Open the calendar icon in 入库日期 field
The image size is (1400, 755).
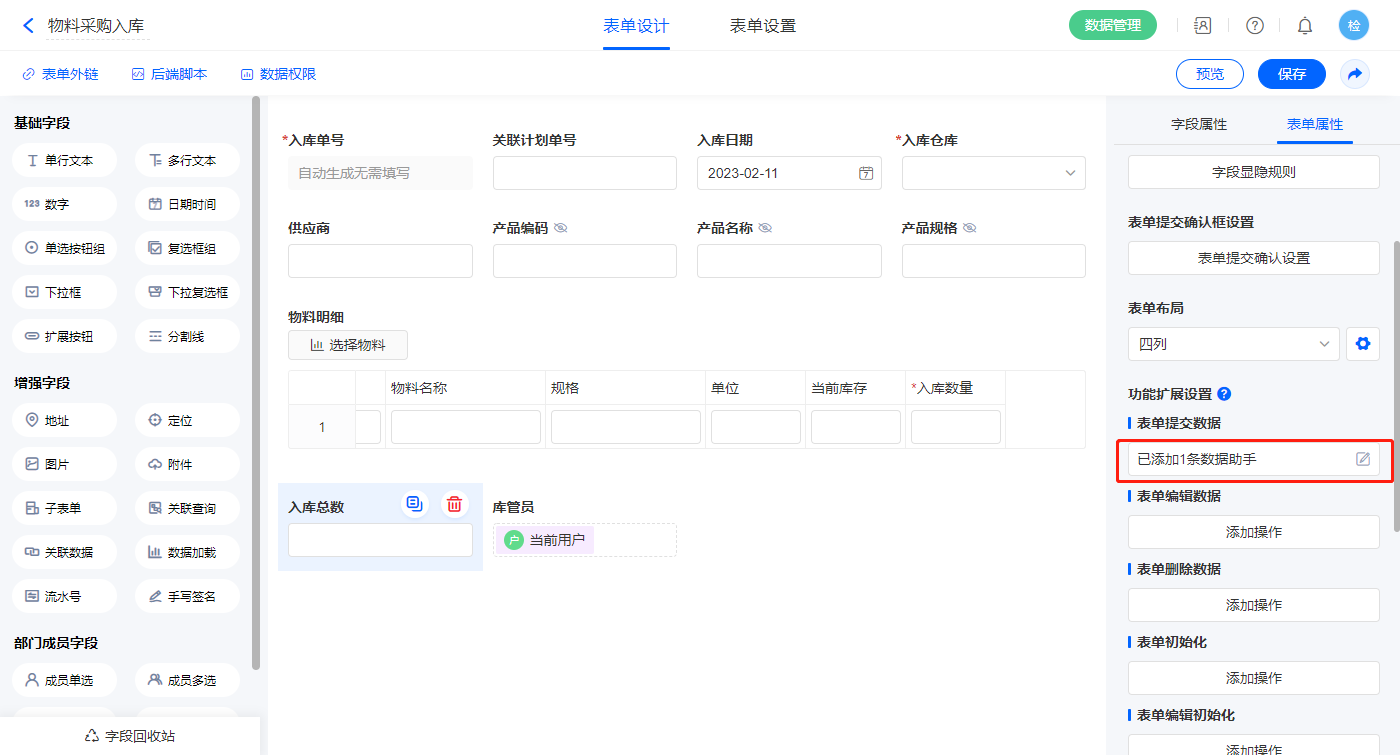point(866,173)
